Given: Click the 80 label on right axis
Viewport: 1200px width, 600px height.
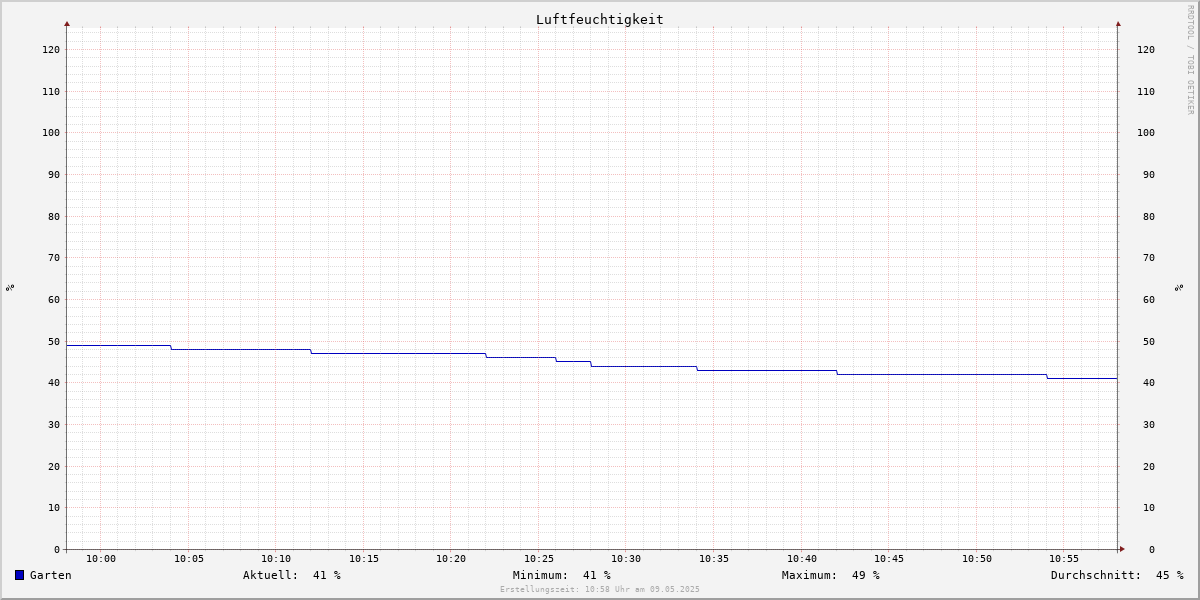Looking at the screenshot, I should tap(1149, 216).
